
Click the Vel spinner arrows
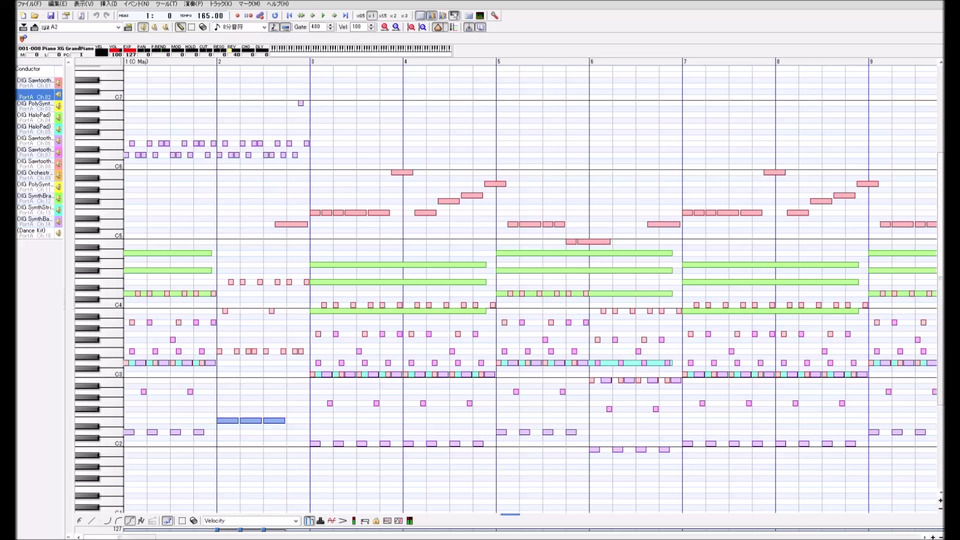(371, 27)
